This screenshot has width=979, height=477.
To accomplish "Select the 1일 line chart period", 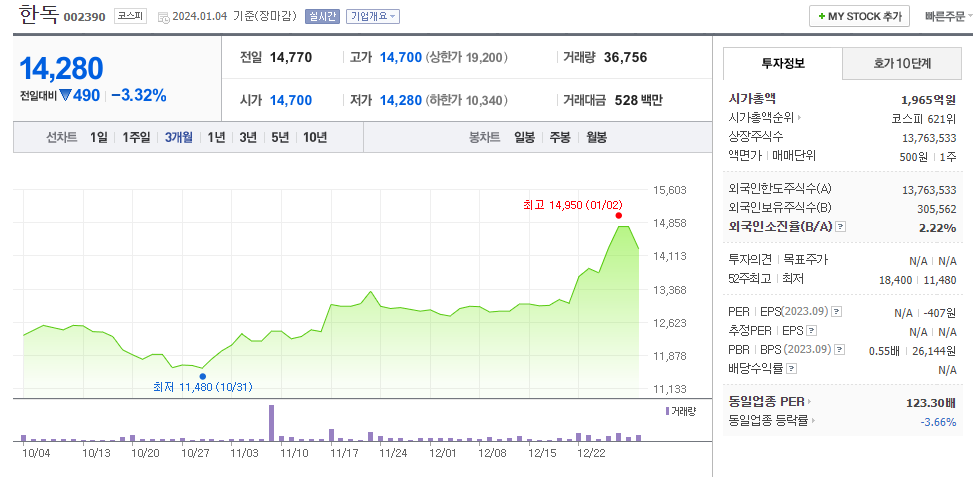I will pyautogui.click(x=99, y=137).
